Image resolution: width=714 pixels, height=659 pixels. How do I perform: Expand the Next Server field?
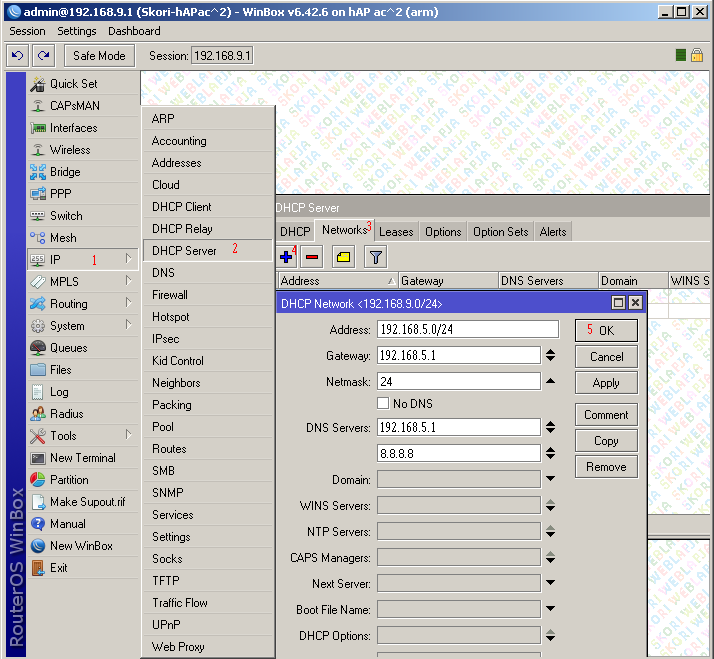point(550,584)
